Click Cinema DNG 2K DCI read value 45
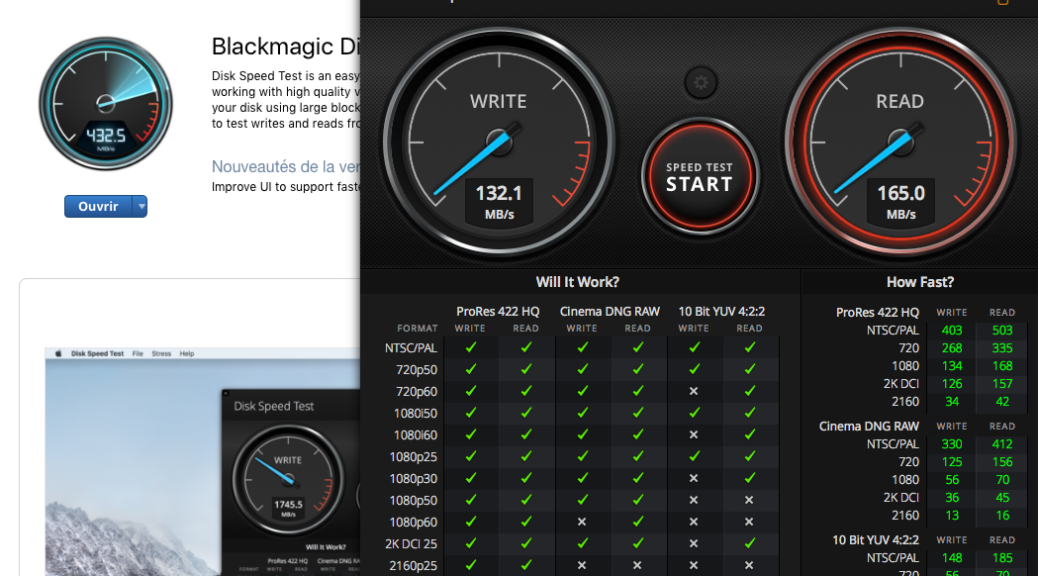Screen dimensions: 1038x576 (x=1002, y=498)
